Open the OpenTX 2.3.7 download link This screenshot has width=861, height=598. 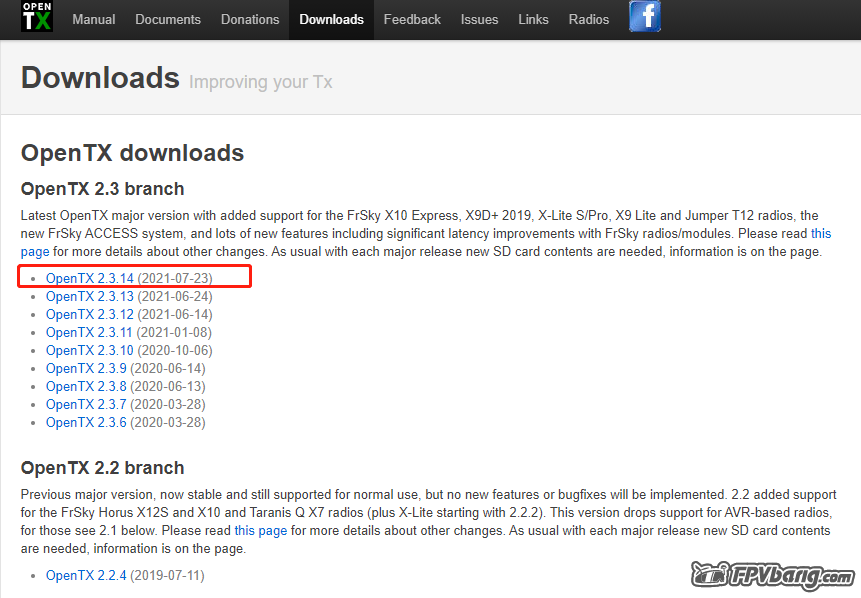click(86, 405)
